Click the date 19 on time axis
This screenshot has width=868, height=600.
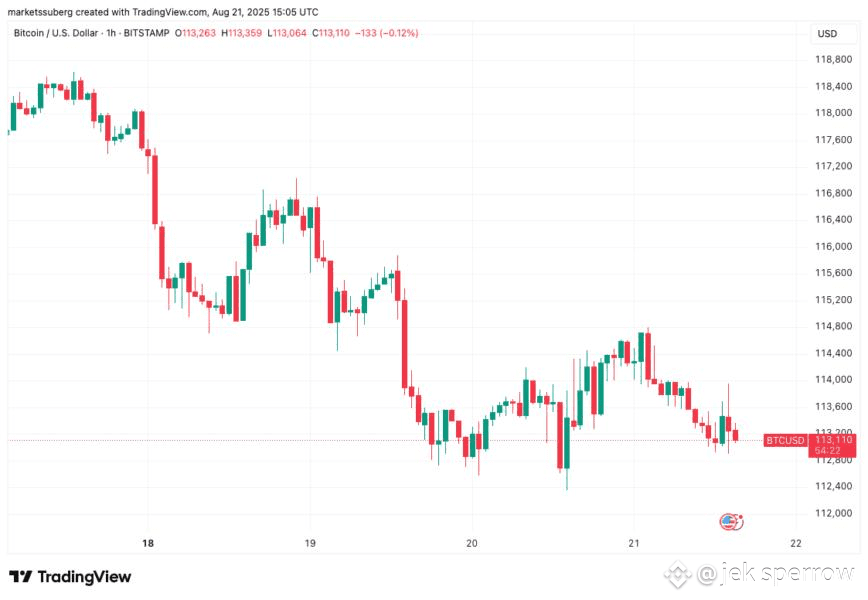310,544
